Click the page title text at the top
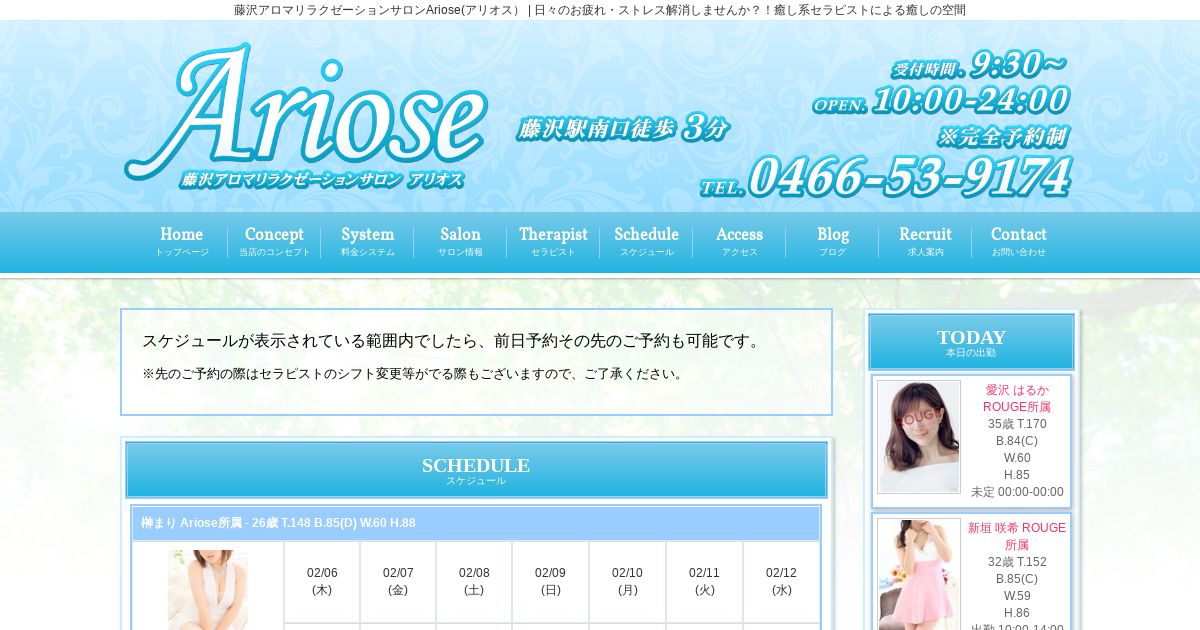Image resolution: width=1200 pixels, height=630 pixels. tap(600, 10)
